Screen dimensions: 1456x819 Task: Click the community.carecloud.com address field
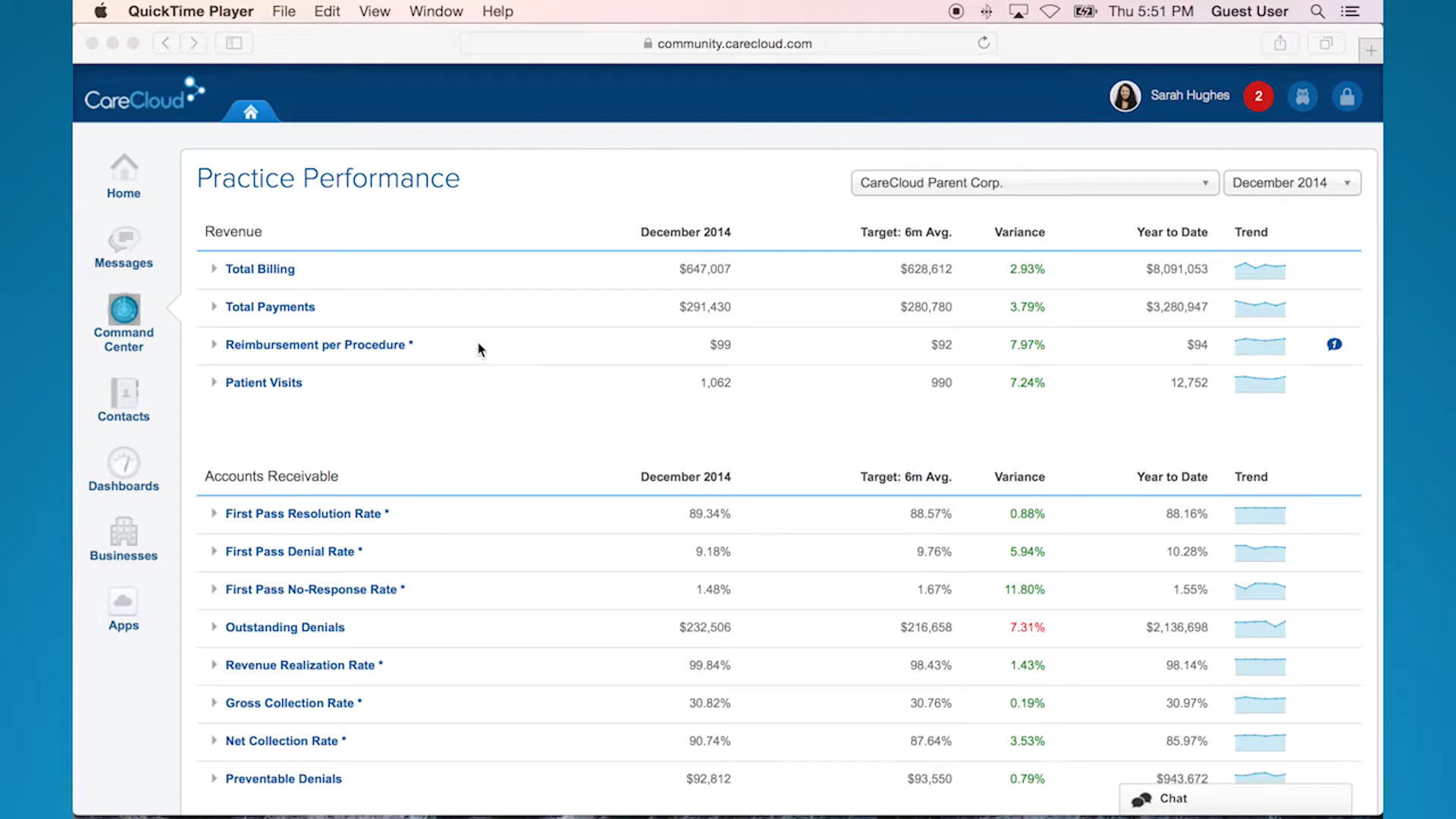point(728,43)
